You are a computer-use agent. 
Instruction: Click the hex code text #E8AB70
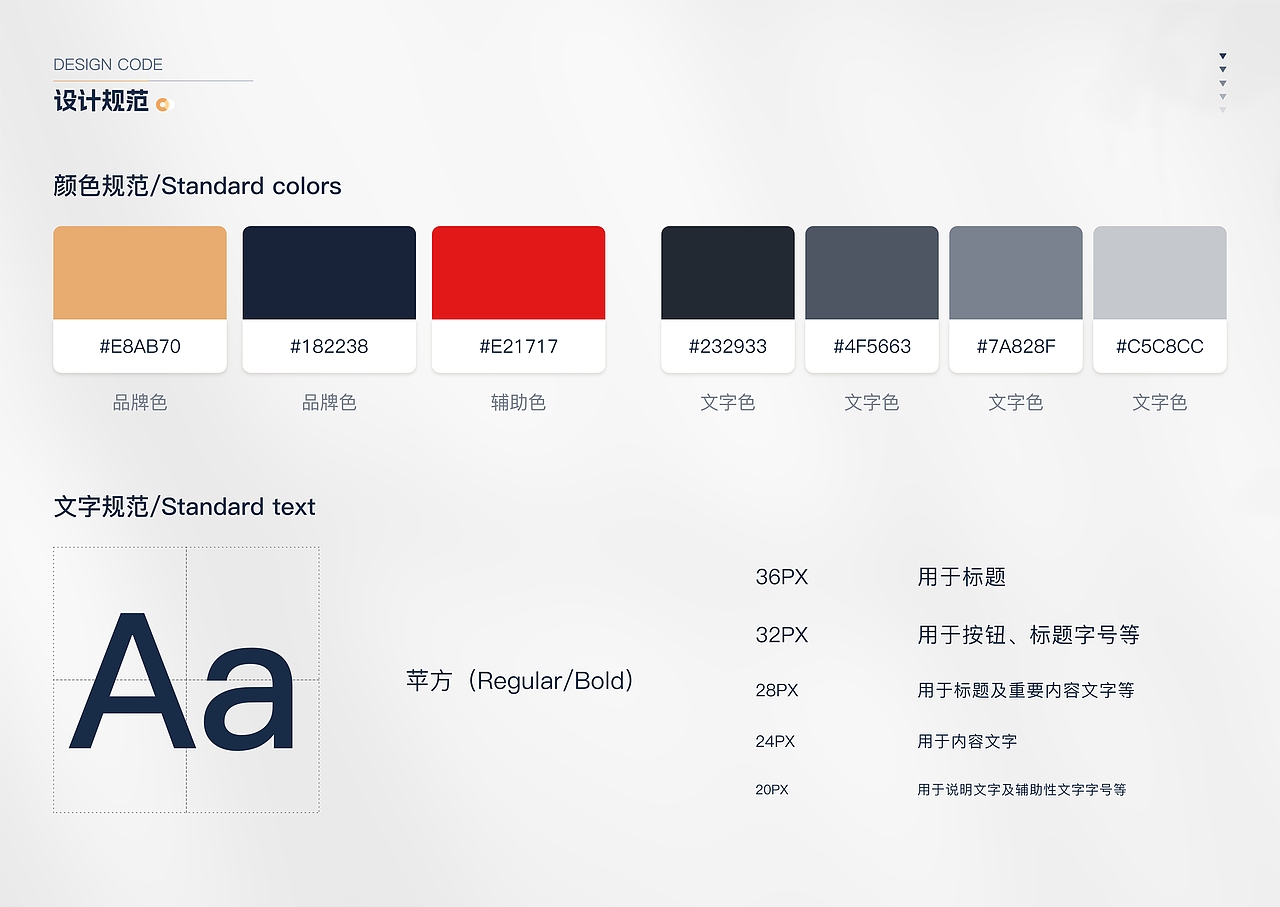pos(140,347)
